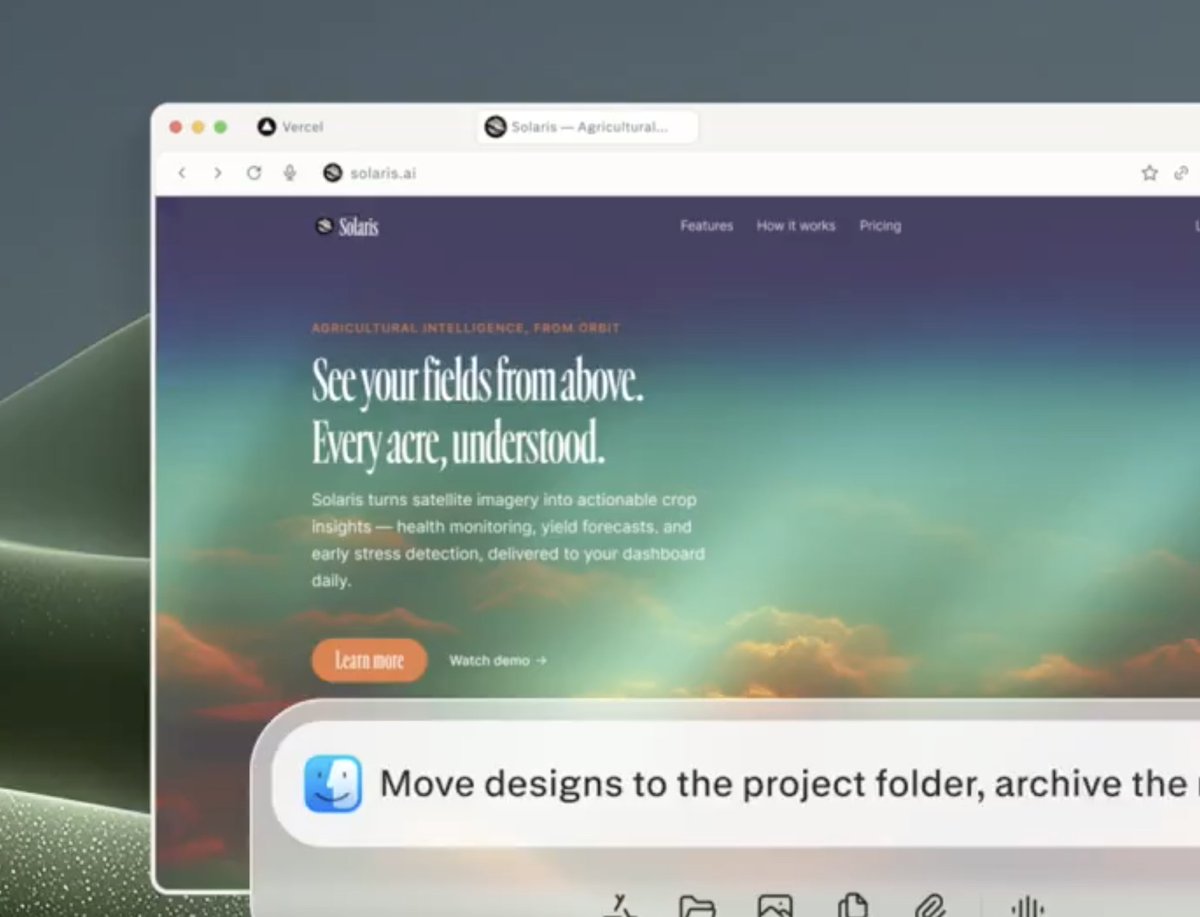The height and width of the screenshot is (917, 1200).
Task: Open the Features nav item
Action: [x=707, y=226]
